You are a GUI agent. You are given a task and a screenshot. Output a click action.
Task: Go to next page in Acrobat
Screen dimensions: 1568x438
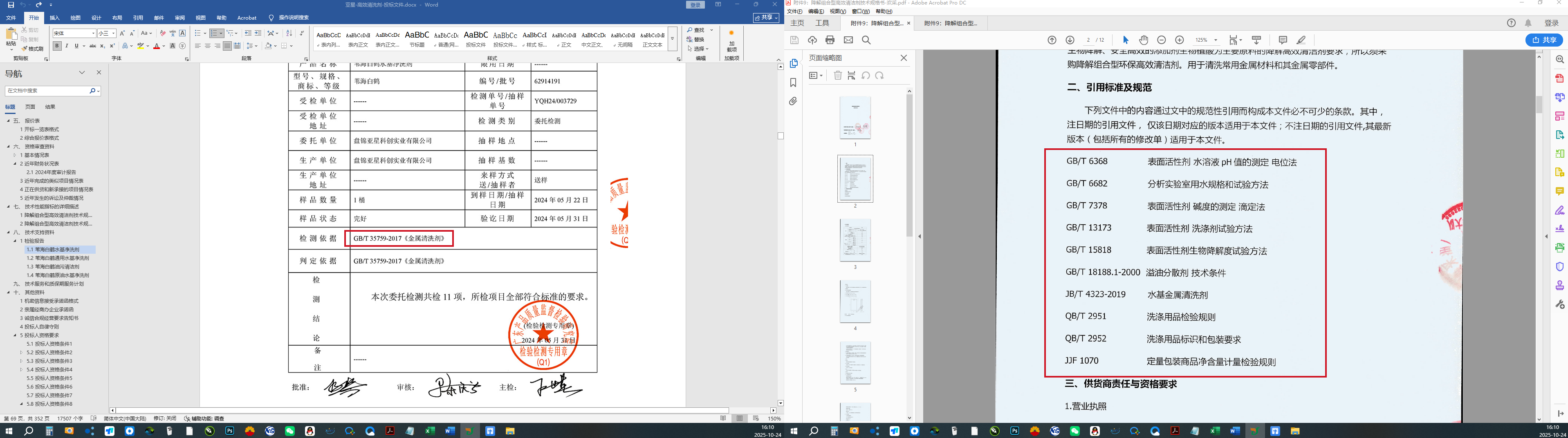(1070, 40)
